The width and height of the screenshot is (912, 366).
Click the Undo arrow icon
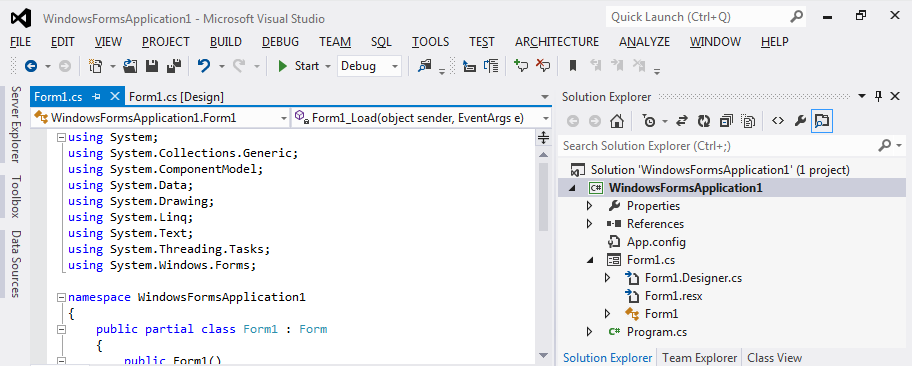204,66
